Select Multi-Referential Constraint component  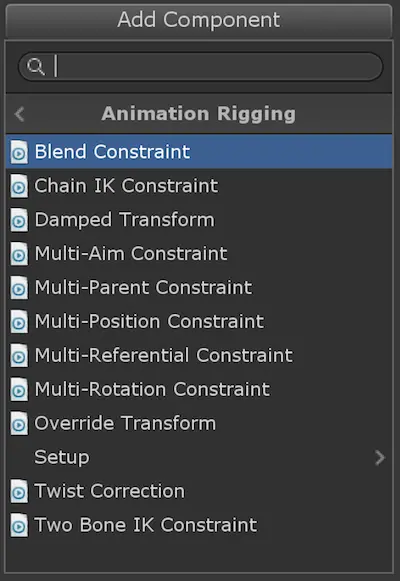199,355
